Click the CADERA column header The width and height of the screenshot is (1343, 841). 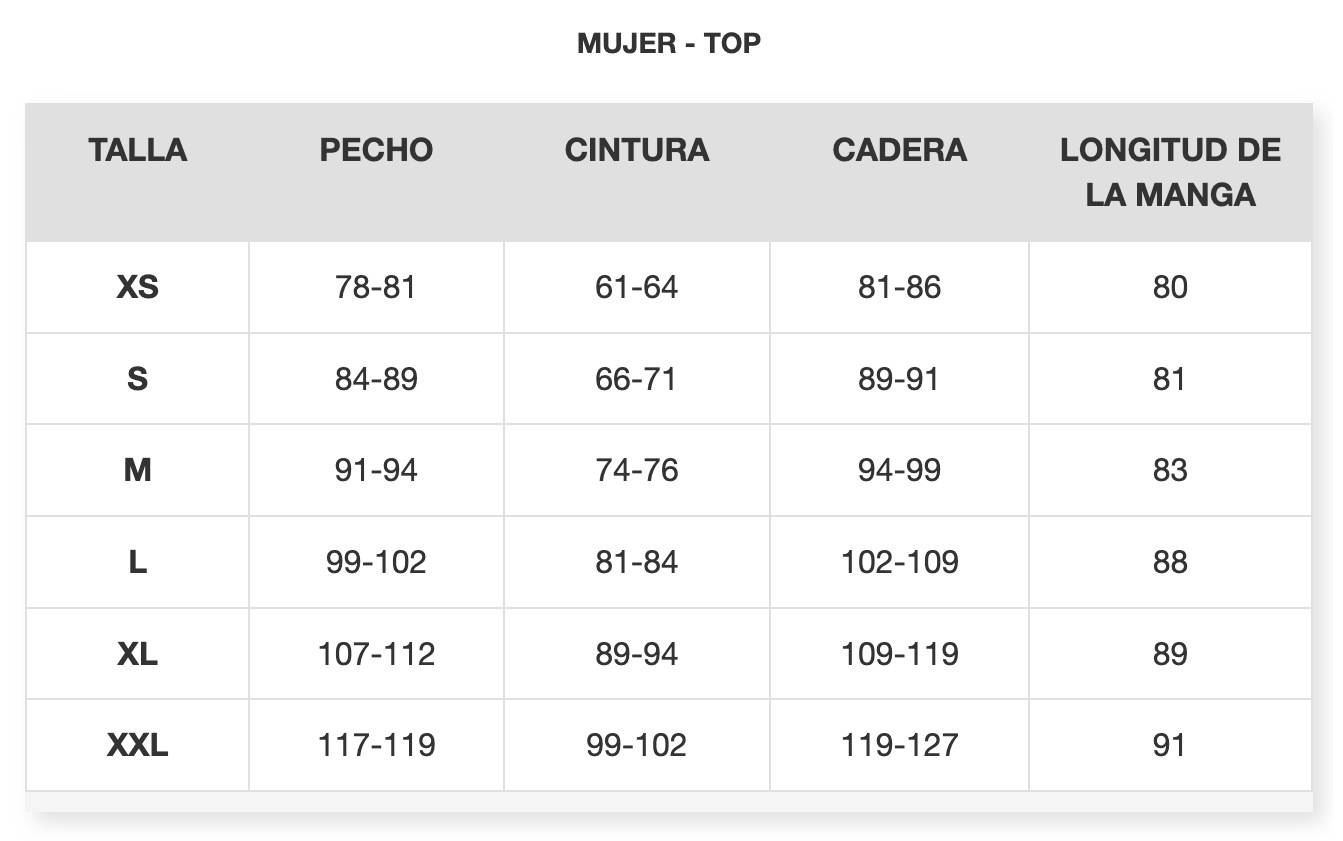point(899,150)
